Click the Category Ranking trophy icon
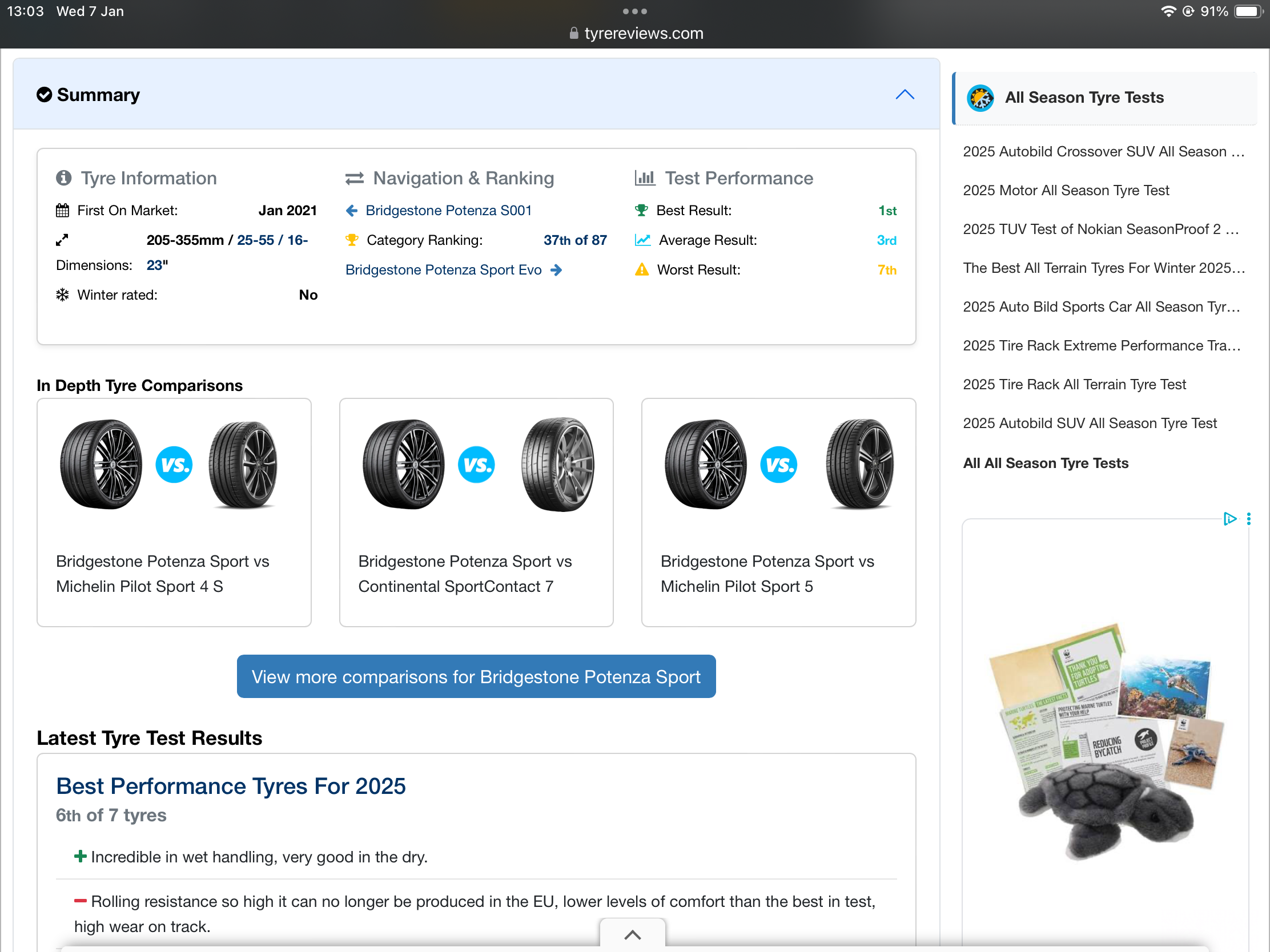 pos(352,240)
